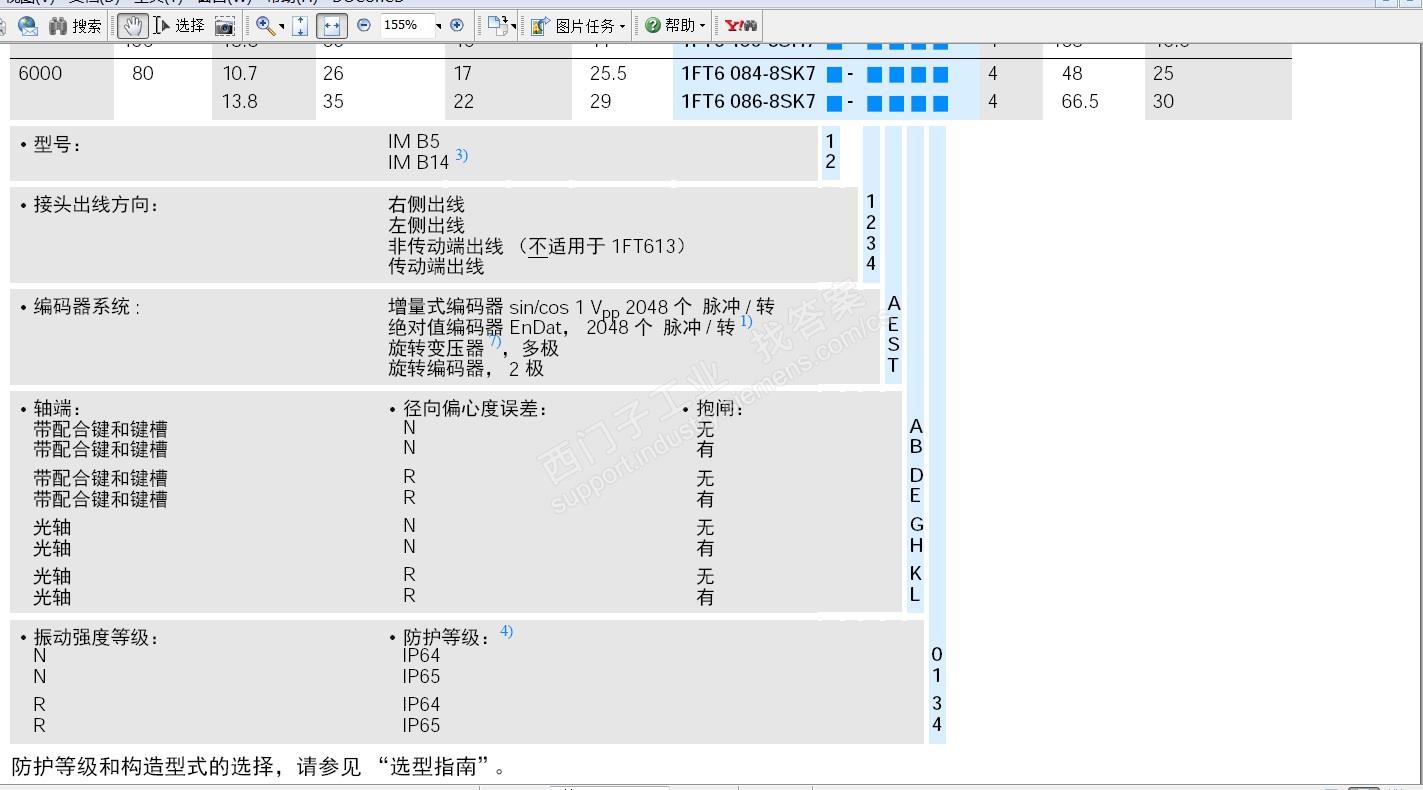
Task: Click the 右侧出线 line
Action: coord(426,205)
